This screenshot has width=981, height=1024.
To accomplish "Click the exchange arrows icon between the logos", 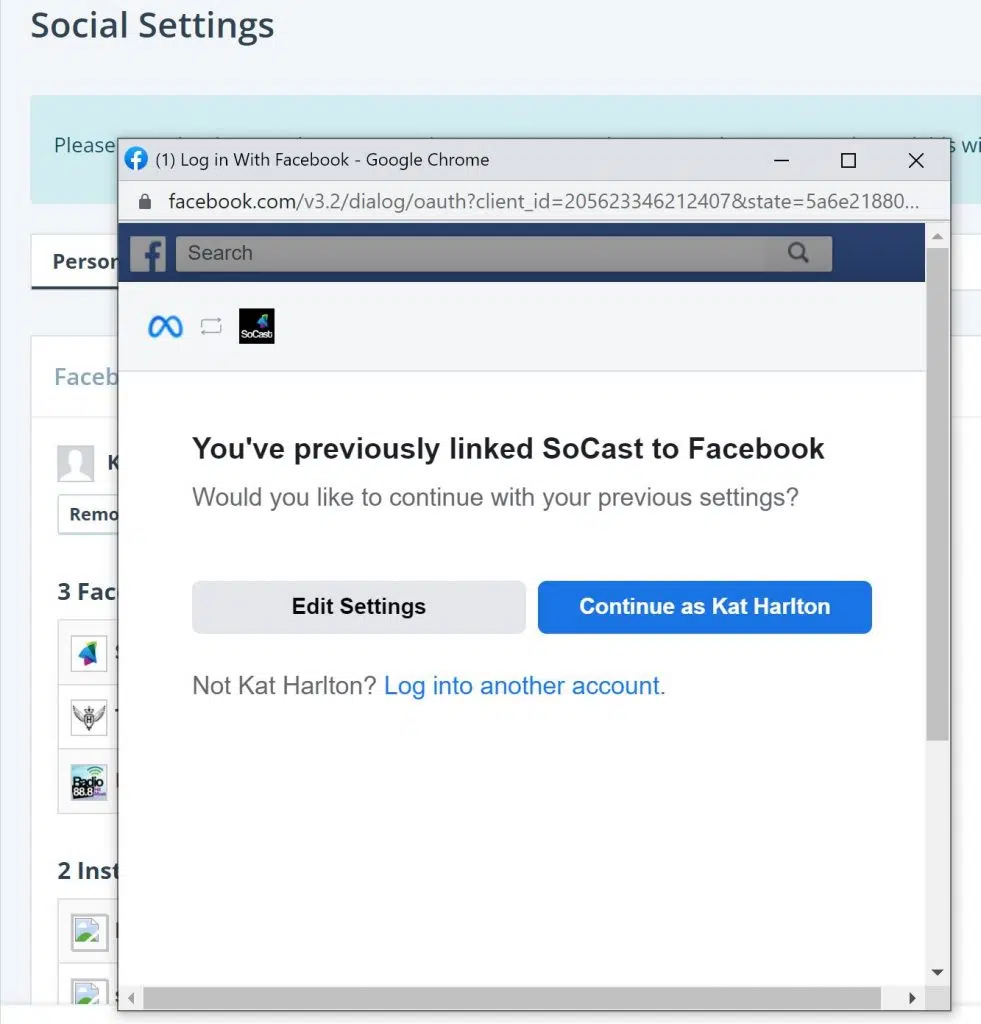I will point(211,326).
